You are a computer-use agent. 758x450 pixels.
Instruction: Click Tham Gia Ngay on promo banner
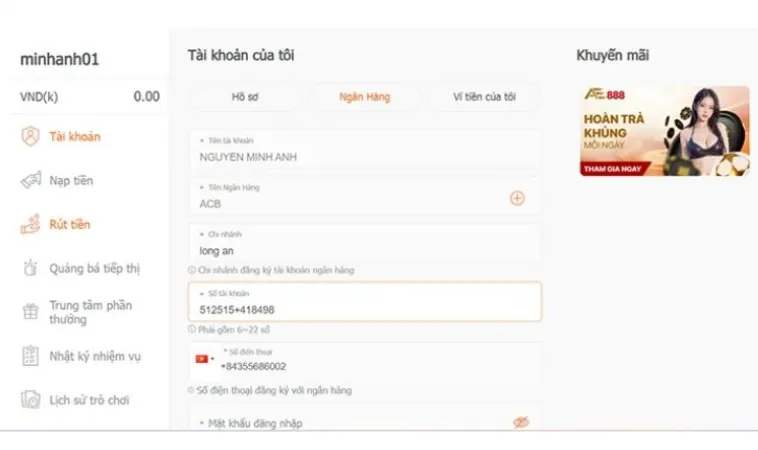(x=612, y=169)
